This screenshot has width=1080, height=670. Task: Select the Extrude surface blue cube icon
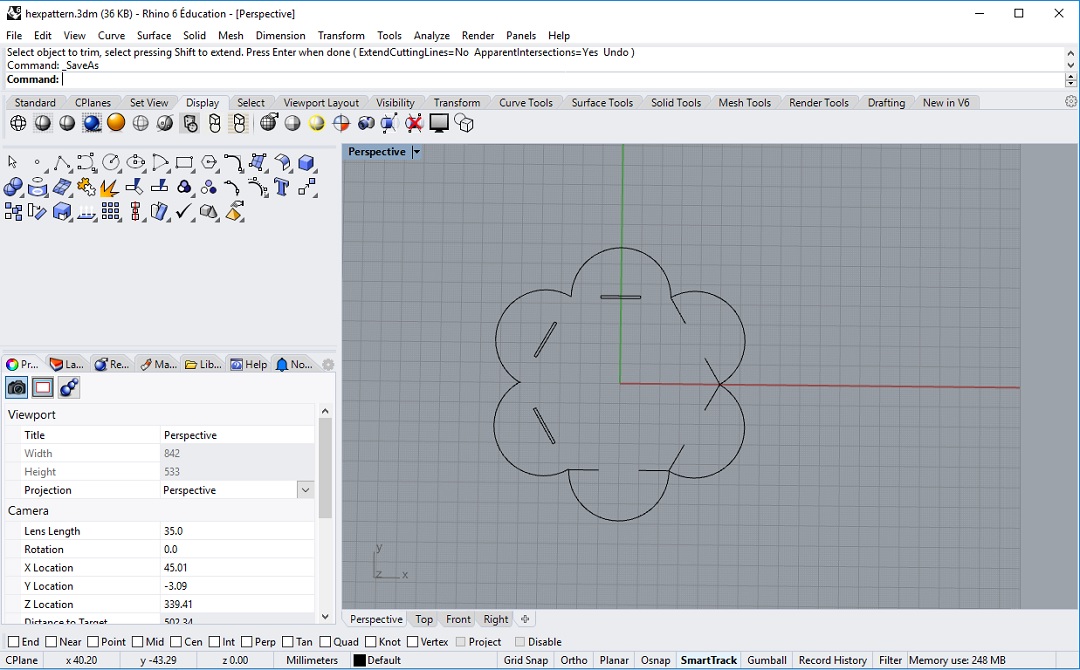(x=62, y=211)
